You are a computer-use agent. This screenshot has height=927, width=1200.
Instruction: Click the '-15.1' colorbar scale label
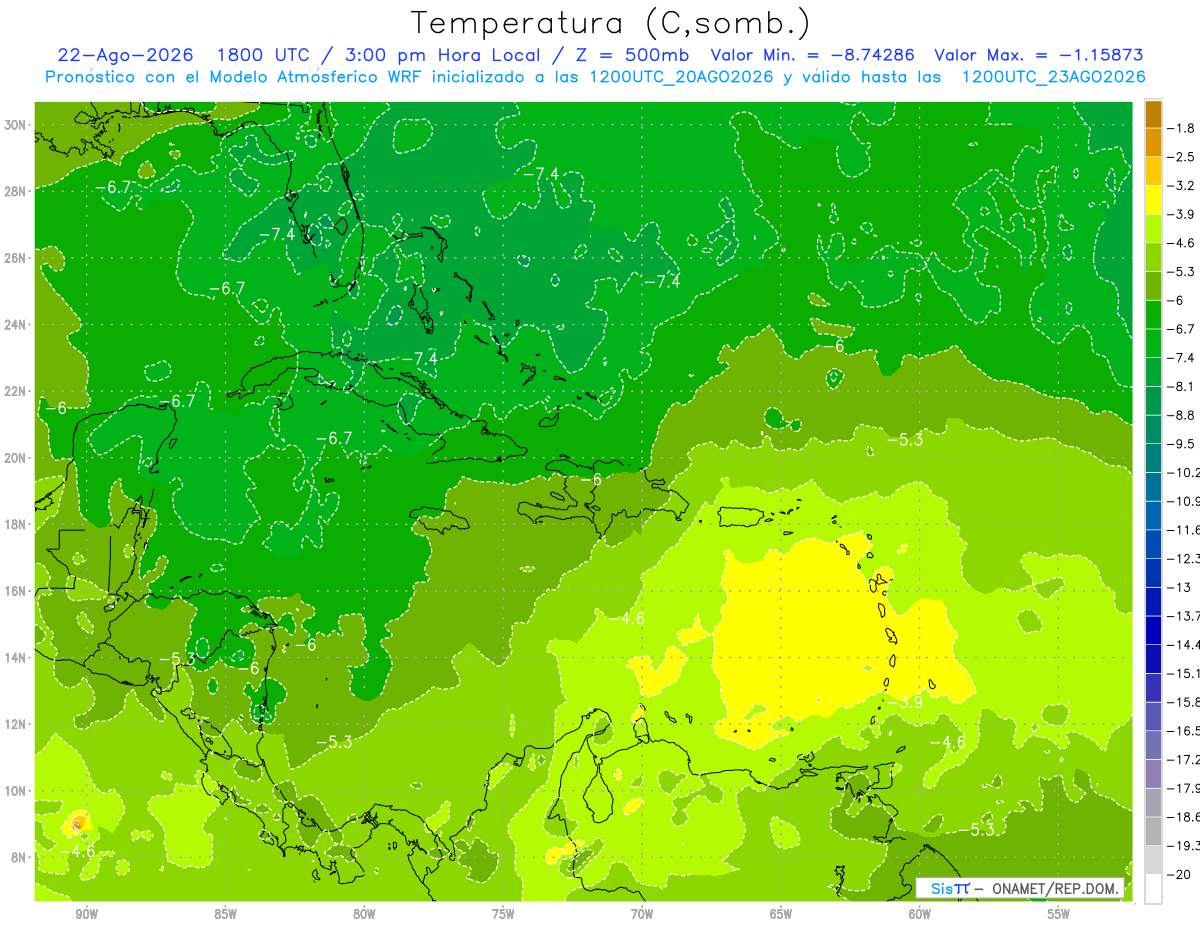coord(1185,673)
